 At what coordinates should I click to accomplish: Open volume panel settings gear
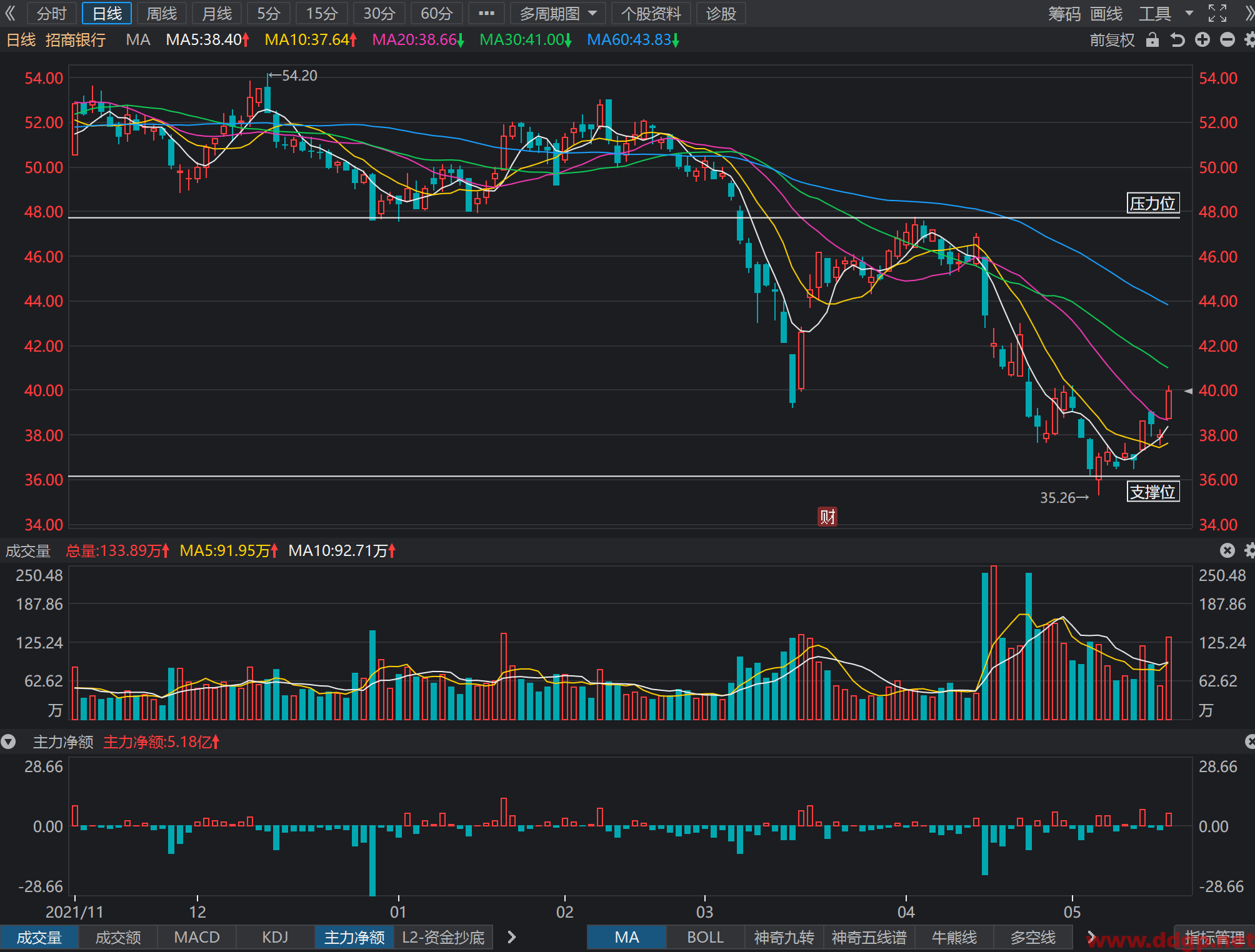[x=1249, y=550]
